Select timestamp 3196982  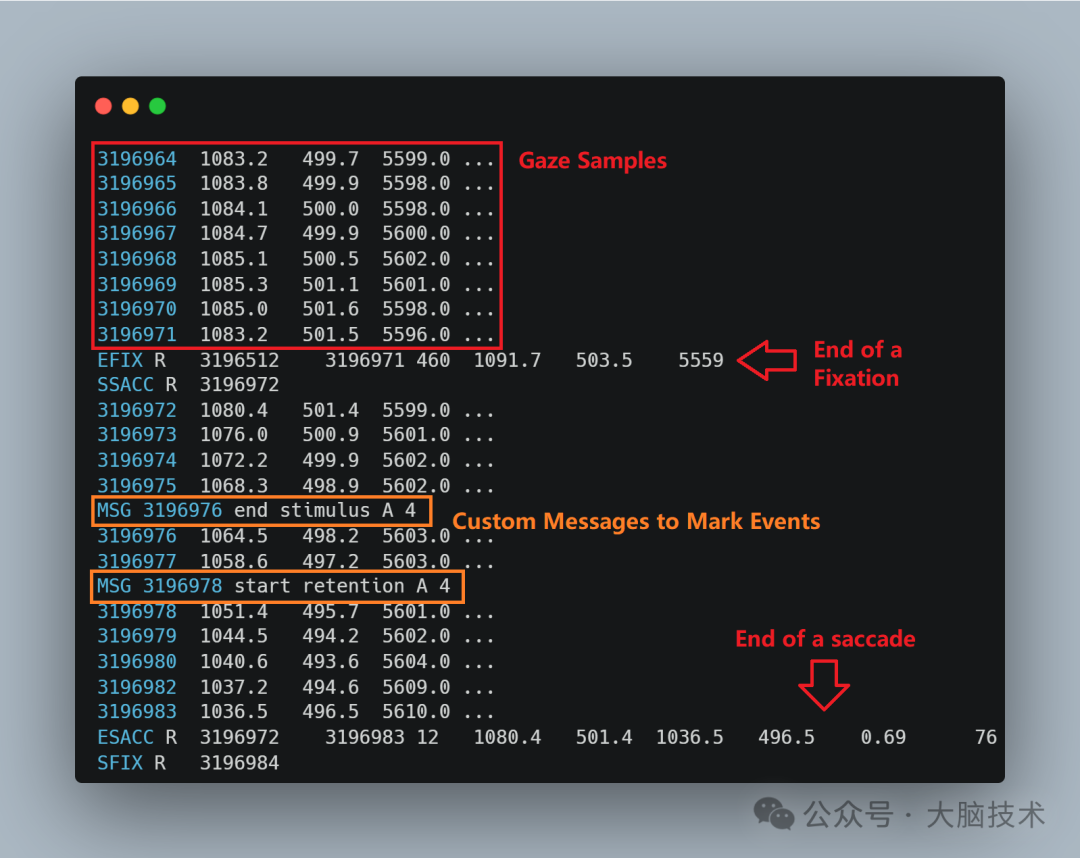pyautogui.click(x=137, y=687)
